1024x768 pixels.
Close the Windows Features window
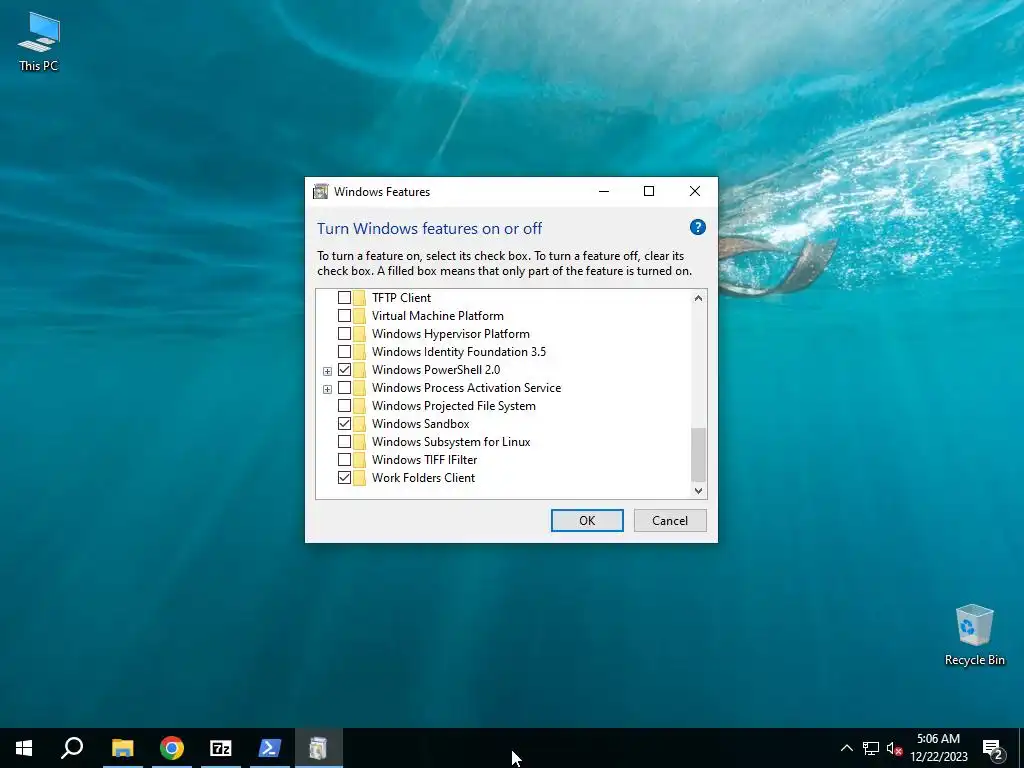pos(695,191)
